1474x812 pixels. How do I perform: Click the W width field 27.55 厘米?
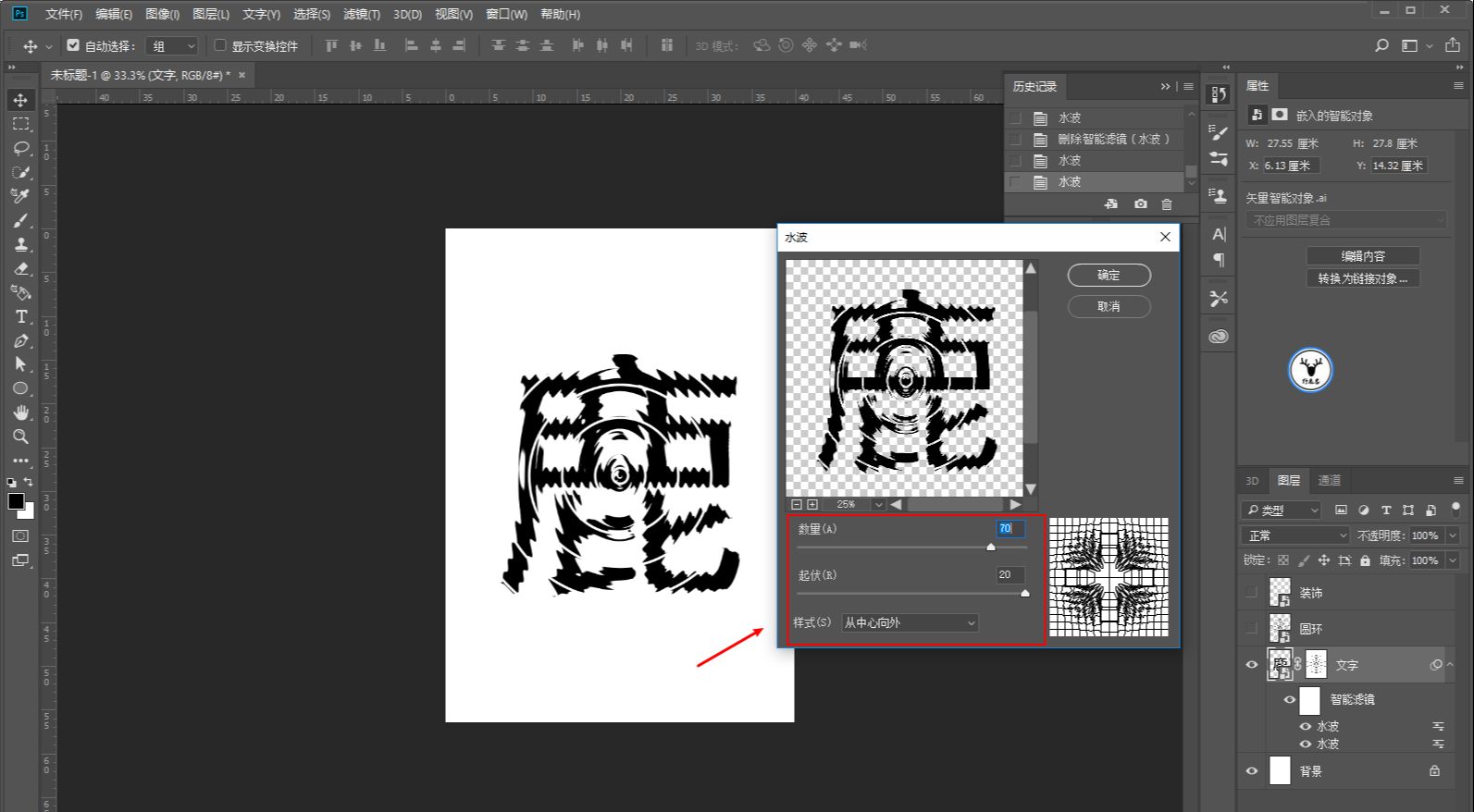pos(1292,143)
